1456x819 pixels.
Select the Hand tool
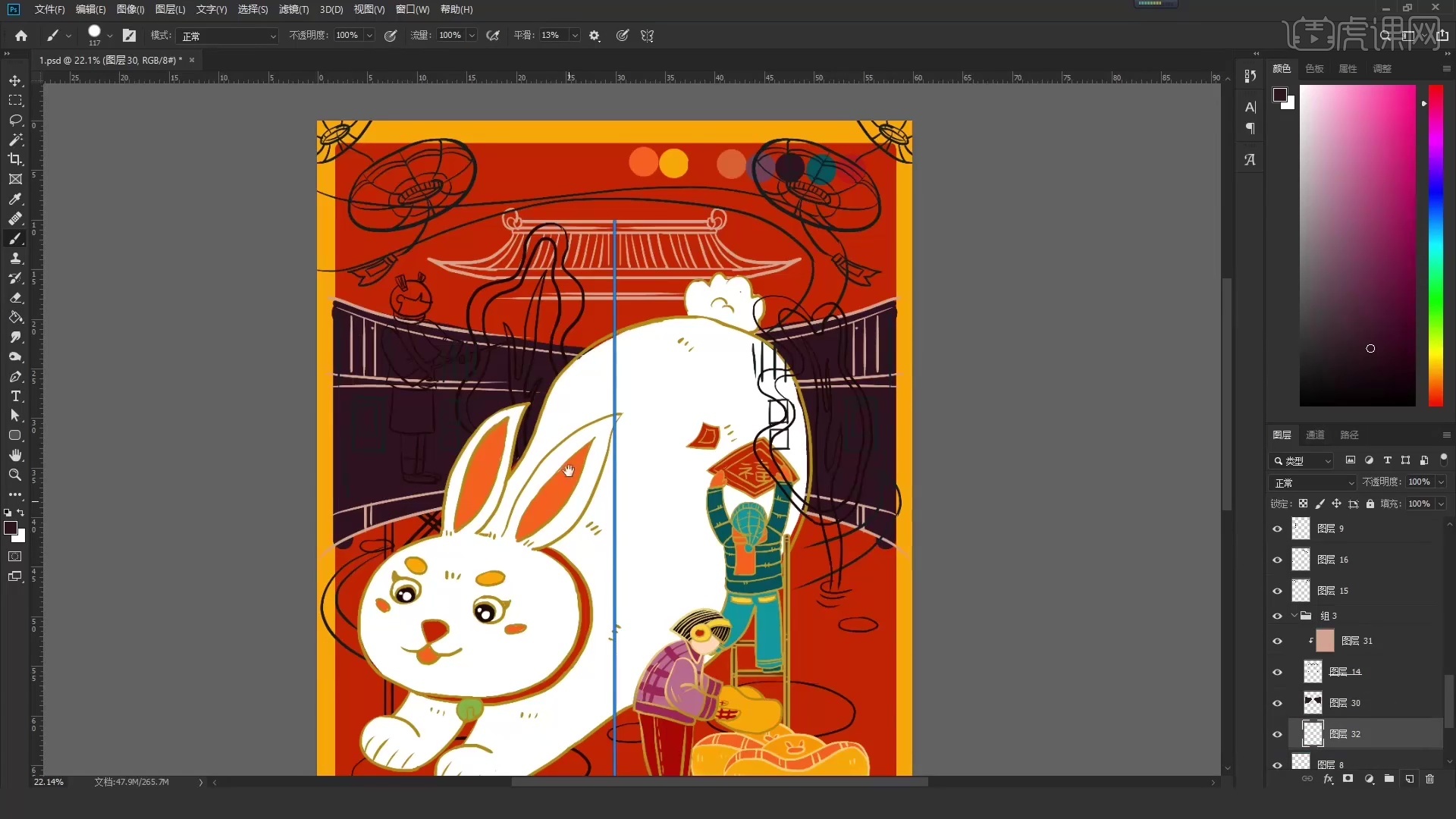(15, 455)
